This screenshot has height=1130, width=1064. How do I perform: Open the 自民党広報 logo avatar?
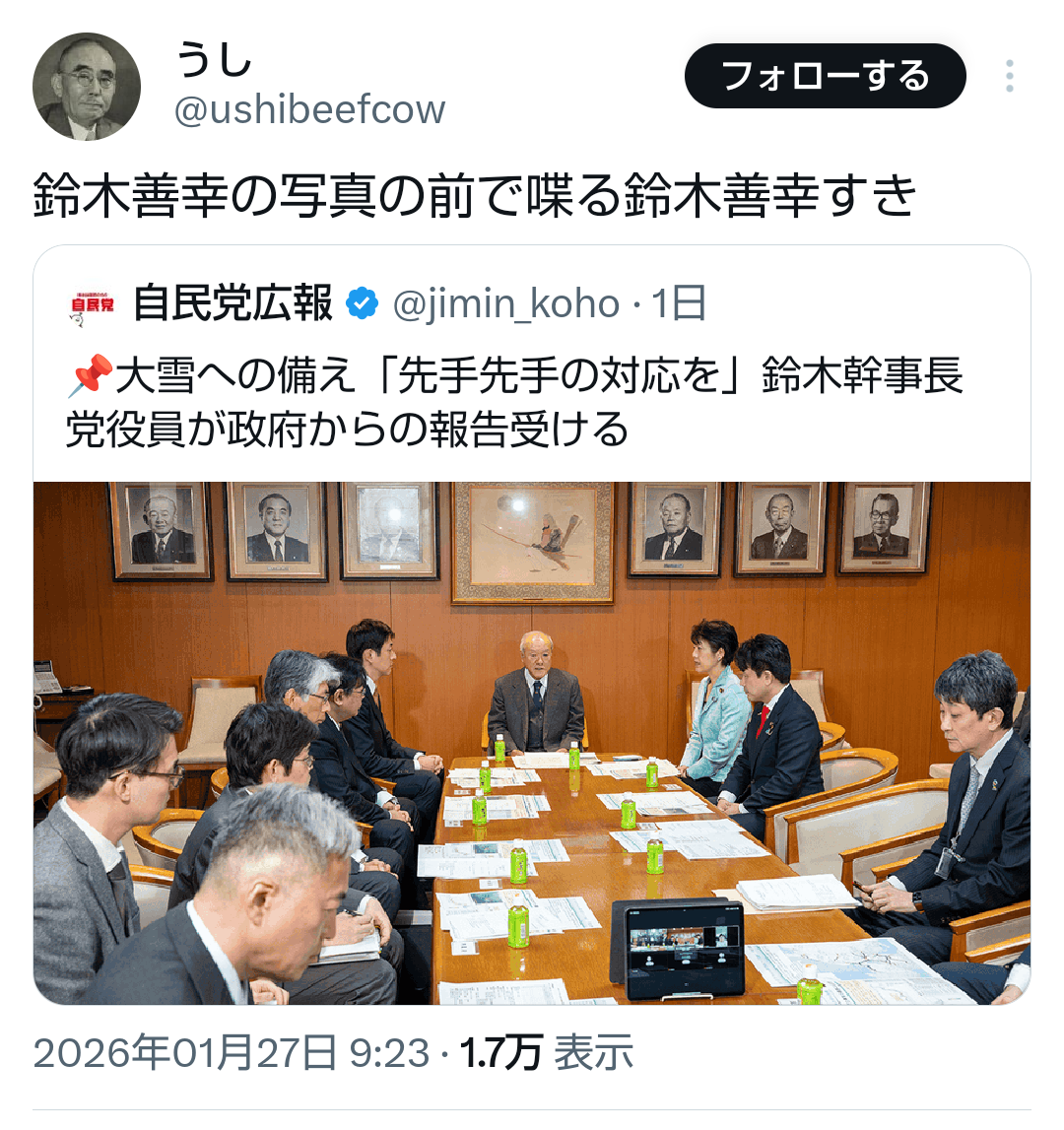pos(93,305)
